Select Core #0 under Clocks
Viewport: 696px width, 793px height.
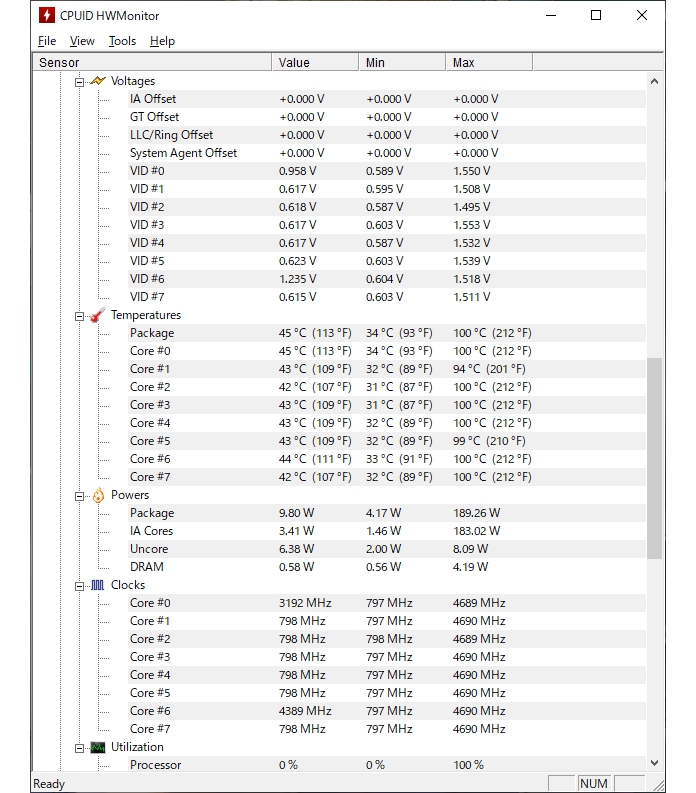pyautogui.click(x=387, y=603)
